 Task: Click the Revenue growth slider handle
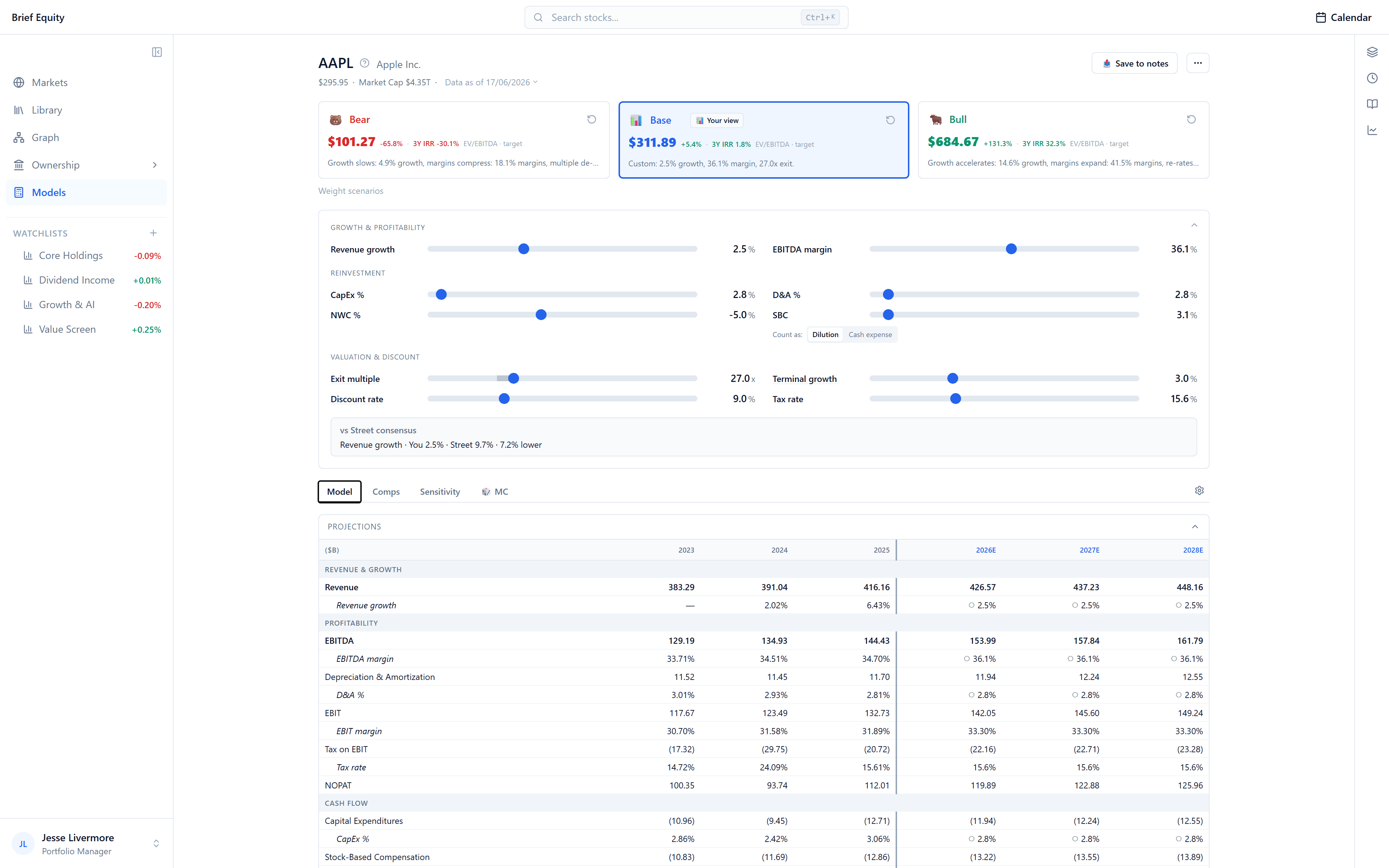click(523, 249)
